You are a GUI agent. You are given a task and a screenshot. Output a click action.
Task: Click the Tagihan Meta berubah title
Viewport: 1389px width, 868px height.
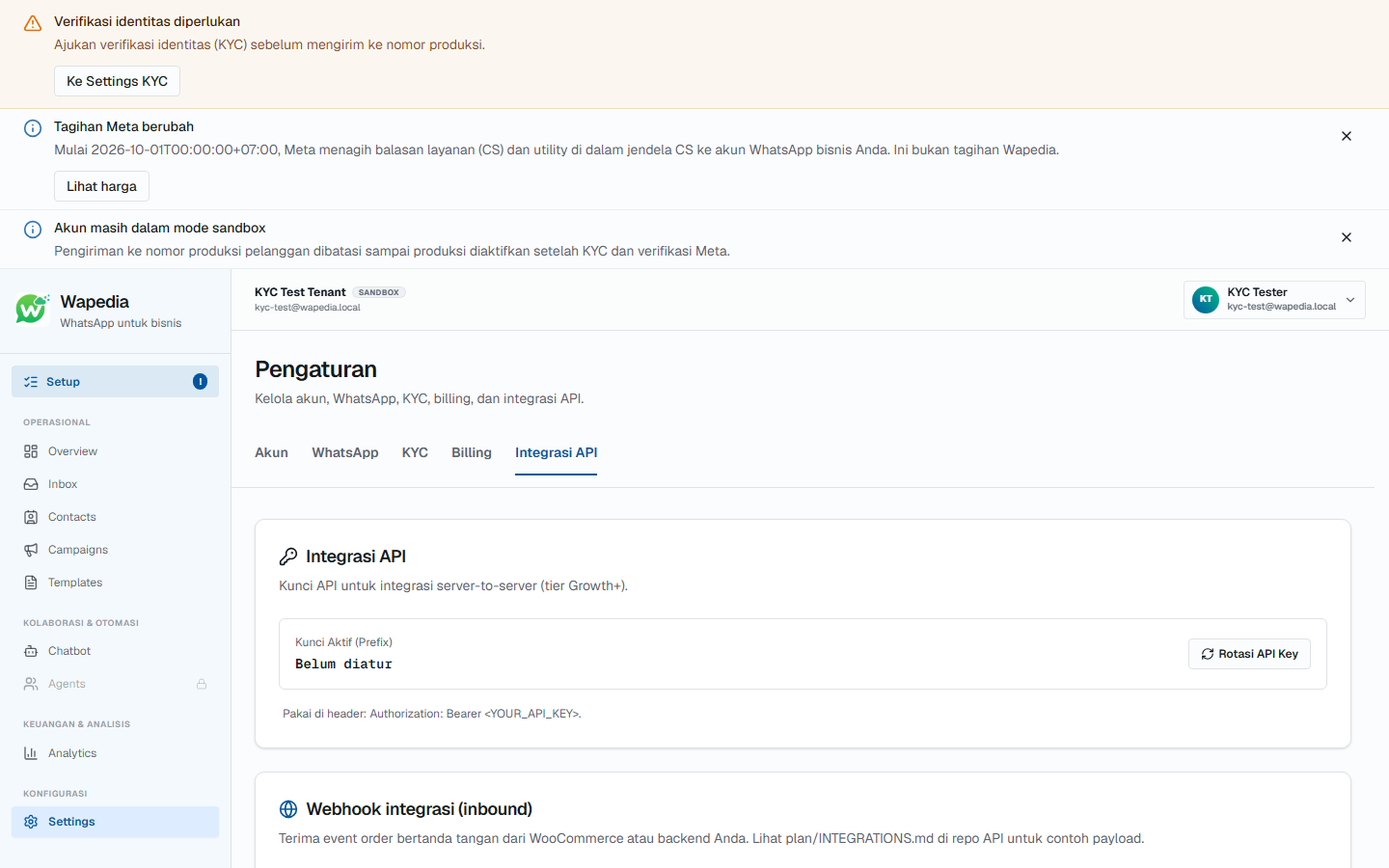123,126
